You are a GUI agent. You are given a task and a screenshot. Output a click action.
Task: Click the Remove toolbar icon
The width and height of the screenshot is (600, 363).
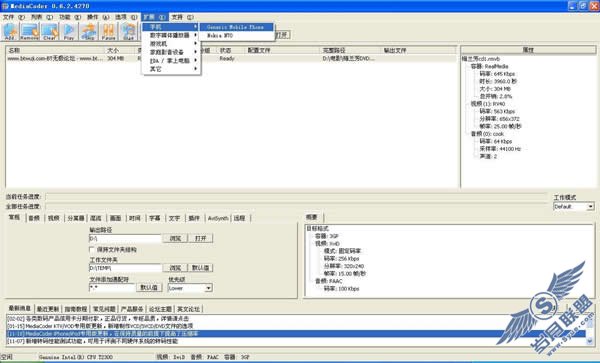(x=29, y=31)
